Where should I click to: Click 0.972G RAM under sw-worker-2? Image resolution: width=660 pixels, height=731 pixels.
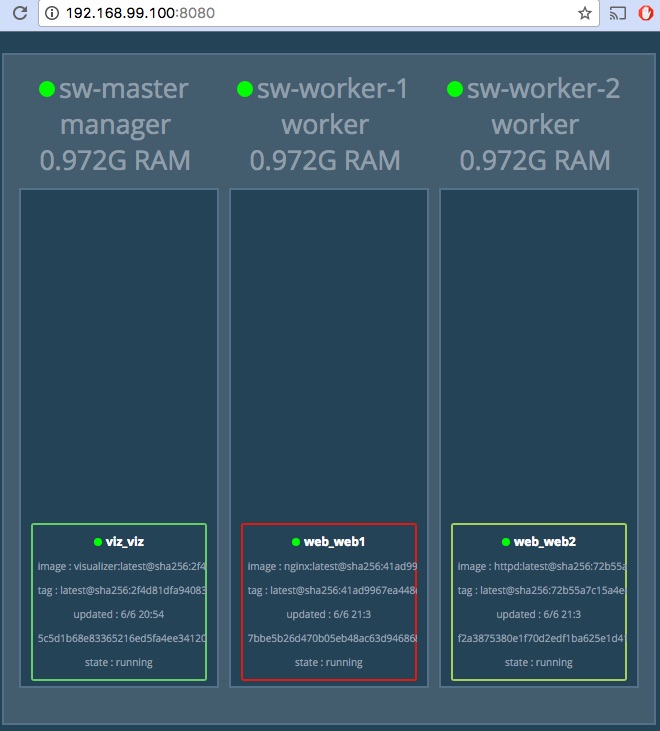(x=535, y=160)
